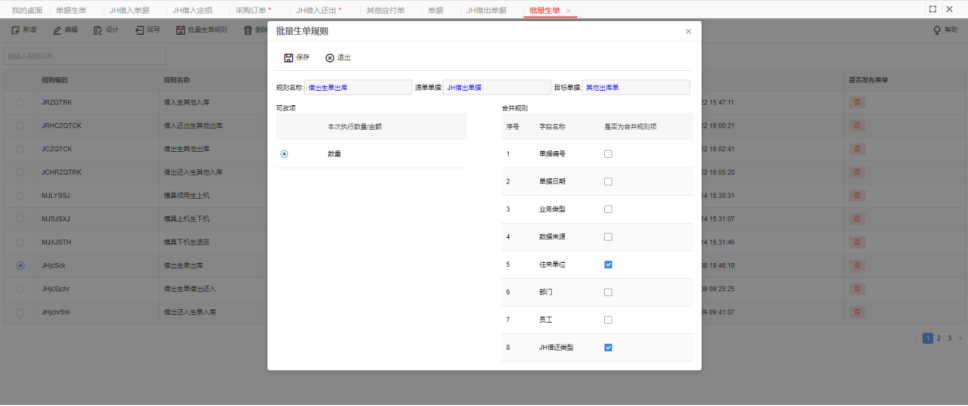This screenshot has height=406, width=968.
Task: Click 往来单位 field name cell
Action: click(x=553, y=264)
